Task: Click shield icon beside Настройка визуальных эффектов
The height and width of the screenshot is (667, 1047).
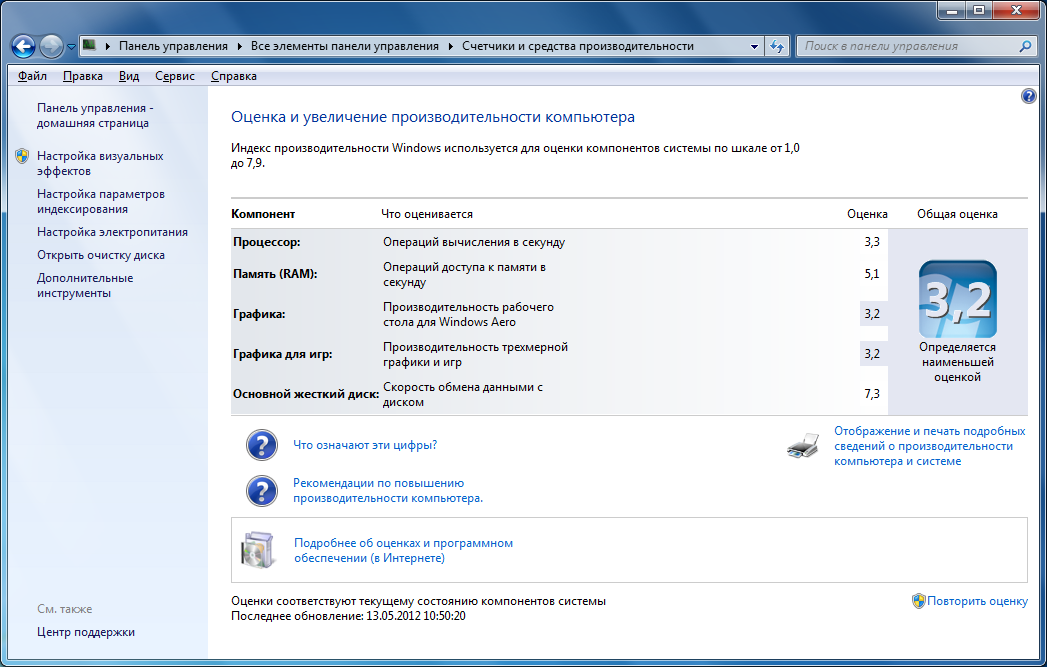Action: tap(22, 156)
